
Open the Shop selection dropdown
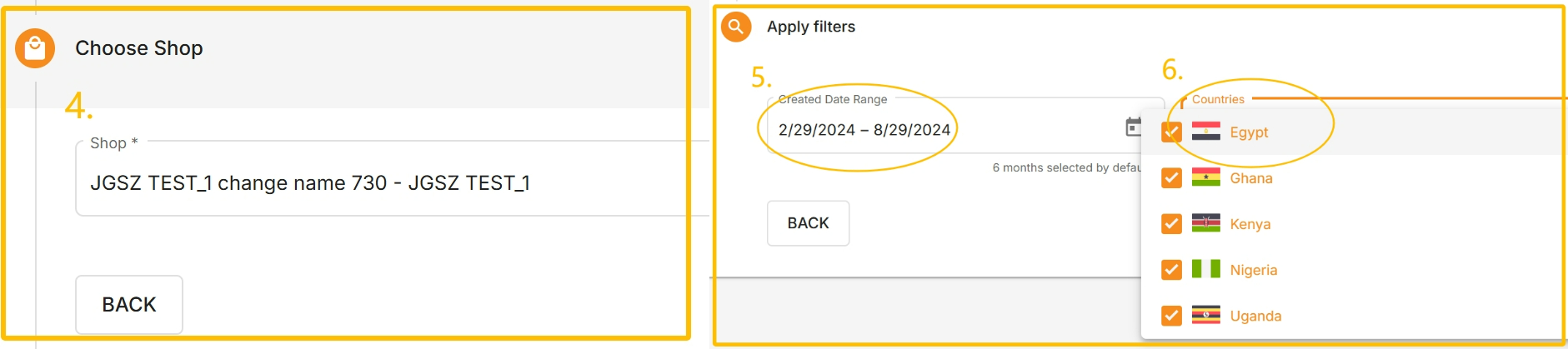click(392, 182)
